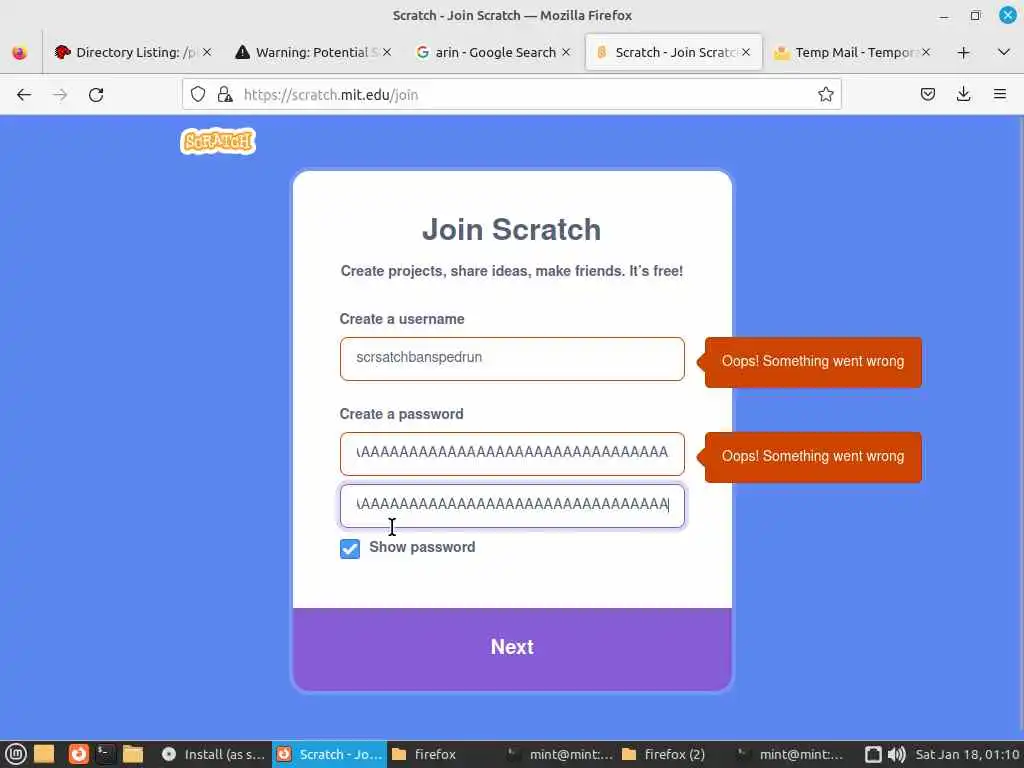
Task: Open the terminal launcher in taskbar
Action: (x=105, y=754)
